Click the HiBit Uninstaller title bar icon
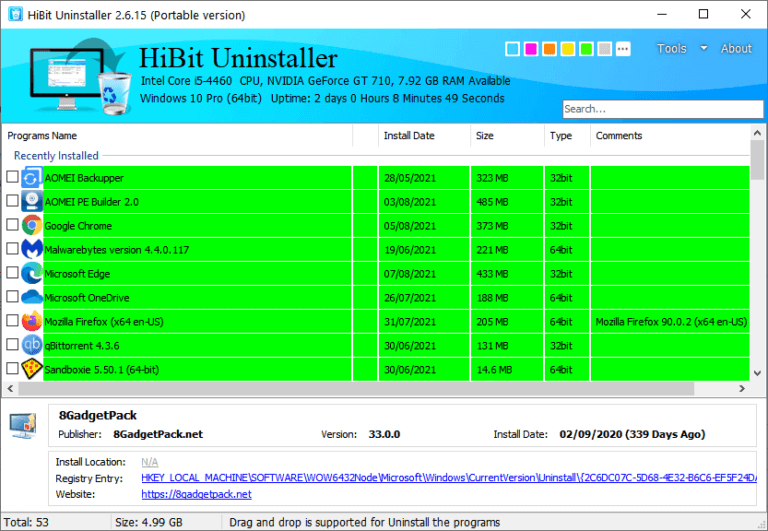This screenshot has width=768, height=531. (x=15, y=14)
